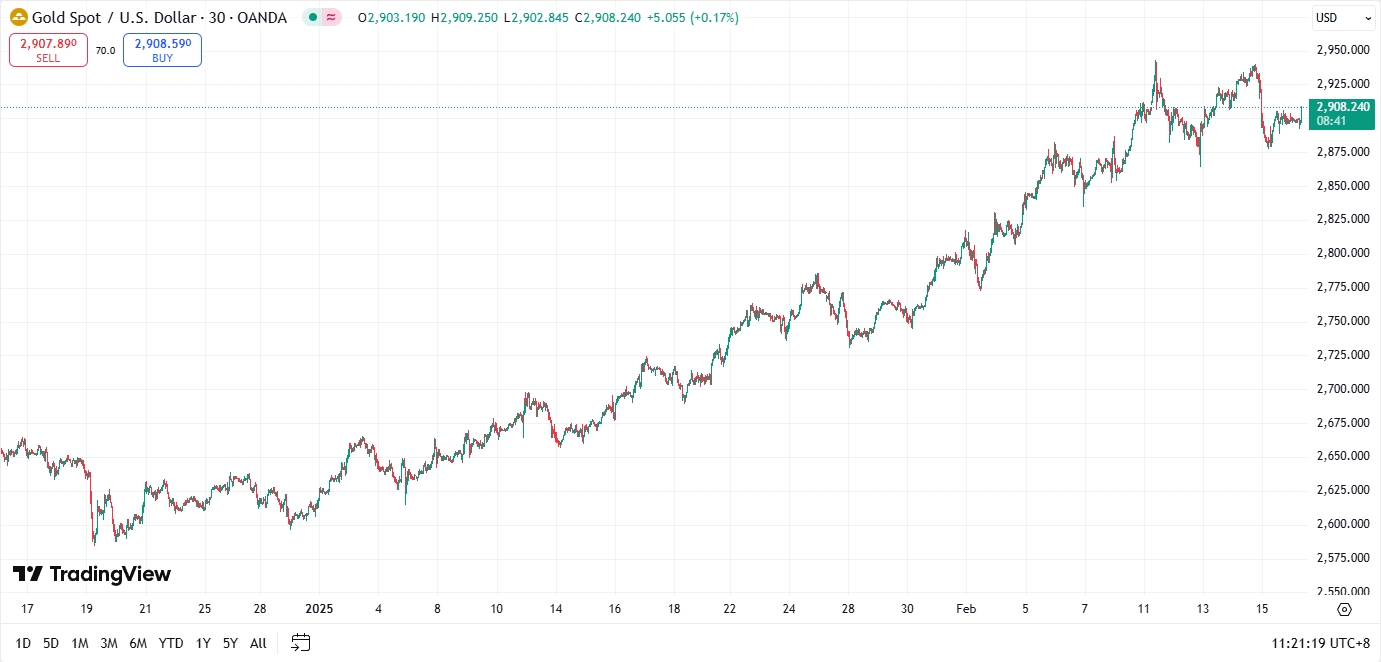Select the 6M date range
Image resolution: width=1381 pixels, height=662 pixels.
(x=138, y=643)
